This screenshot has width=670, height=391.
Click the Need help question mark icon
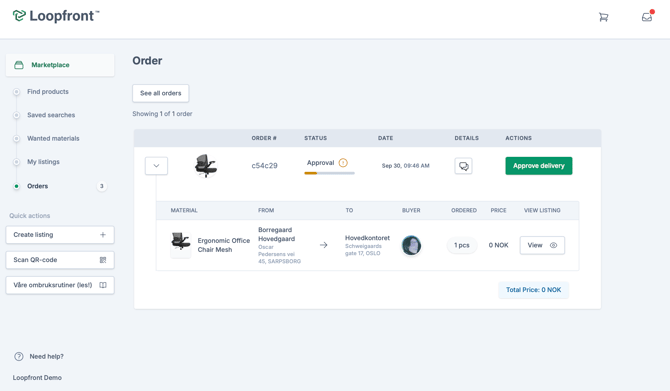[x=19, y=356]
